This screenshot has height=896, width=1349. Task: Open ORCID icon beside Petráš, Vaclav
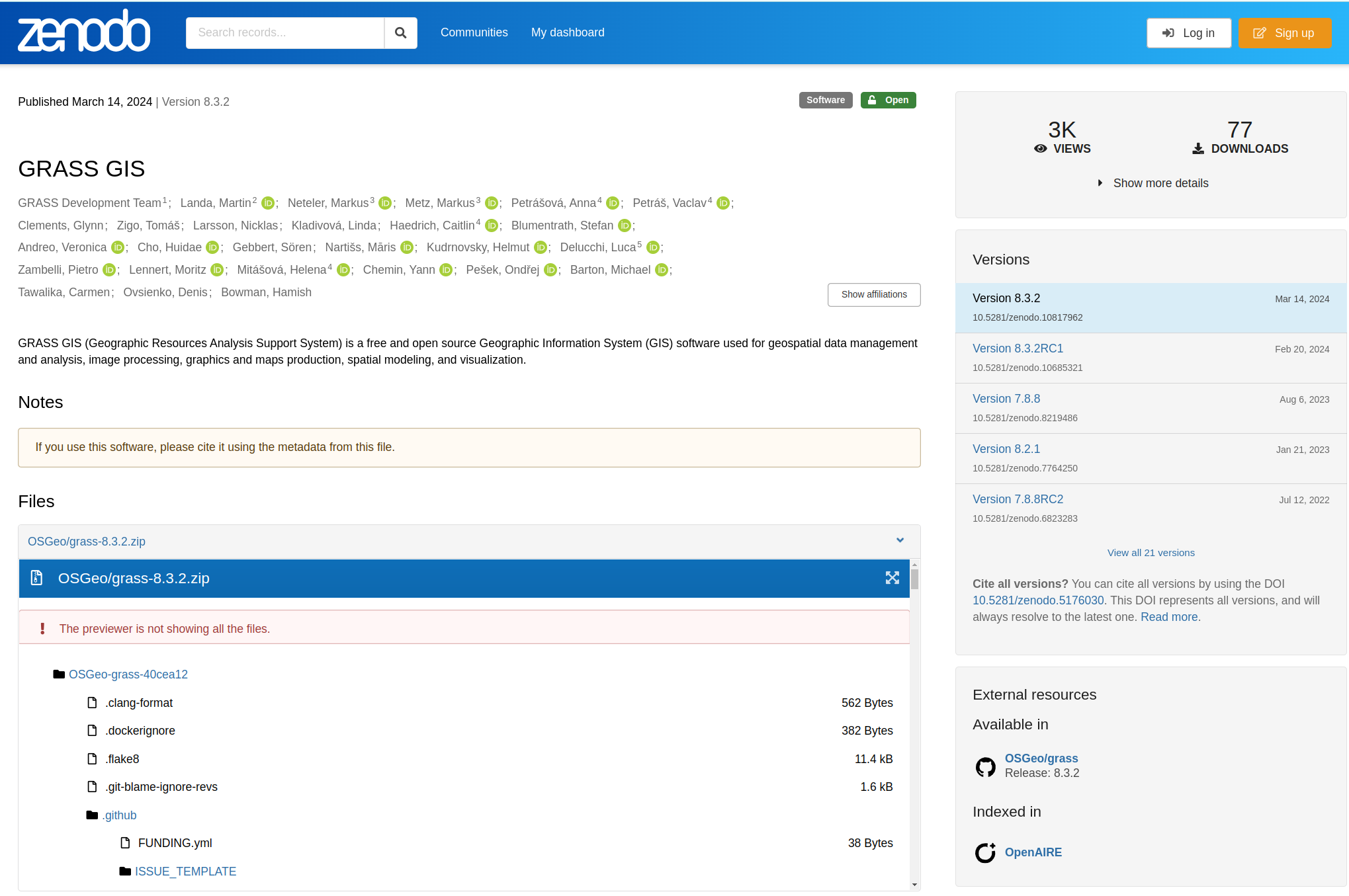click(723, 203)
